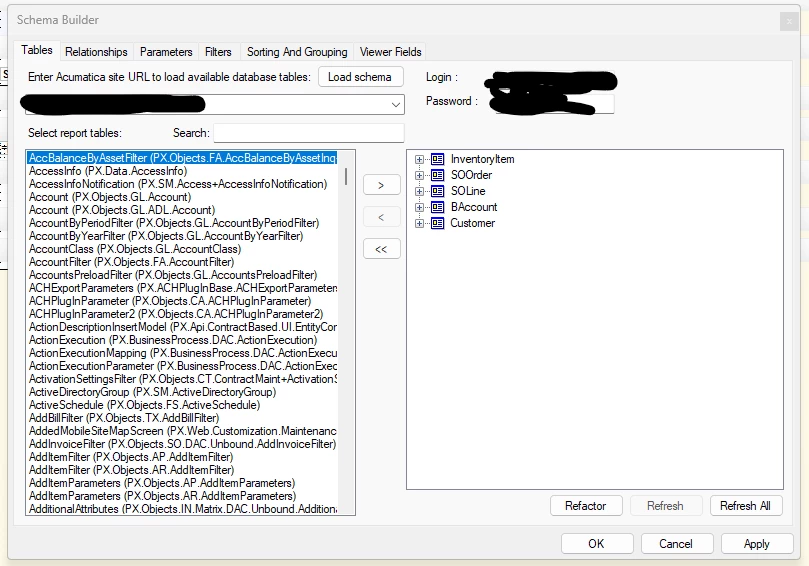Select AccBalanceByAssetFilter list entry

[183, 158]
